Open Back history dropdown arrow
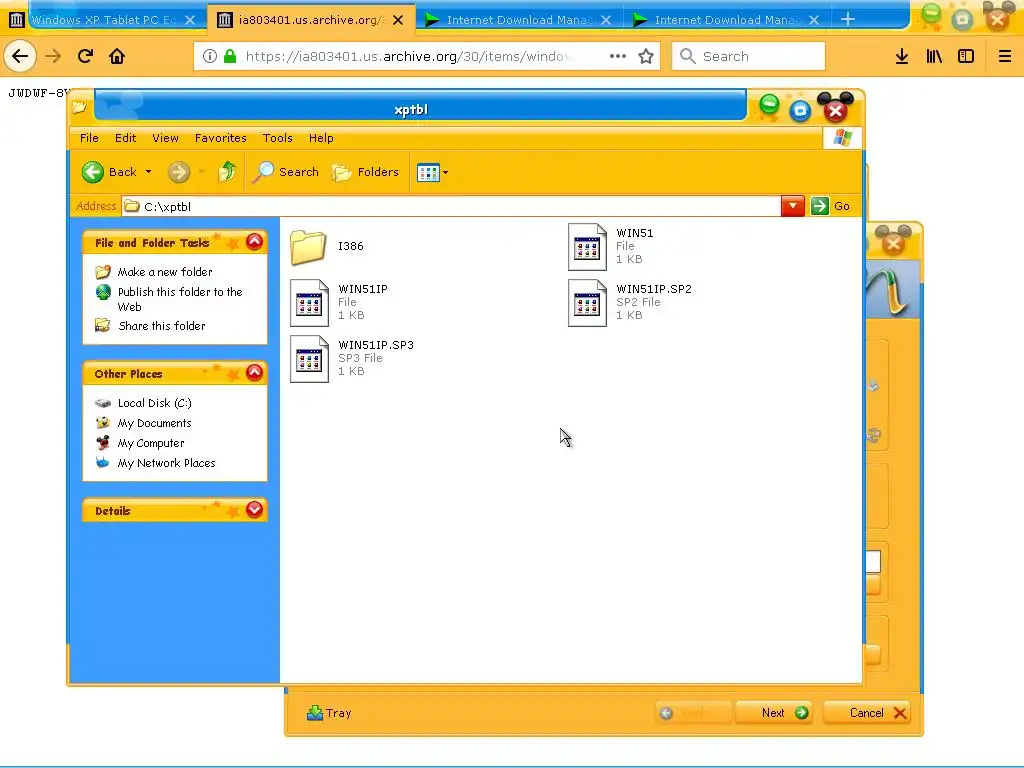This screenshot has width=1024, height=768. click(x=149, y=172)
